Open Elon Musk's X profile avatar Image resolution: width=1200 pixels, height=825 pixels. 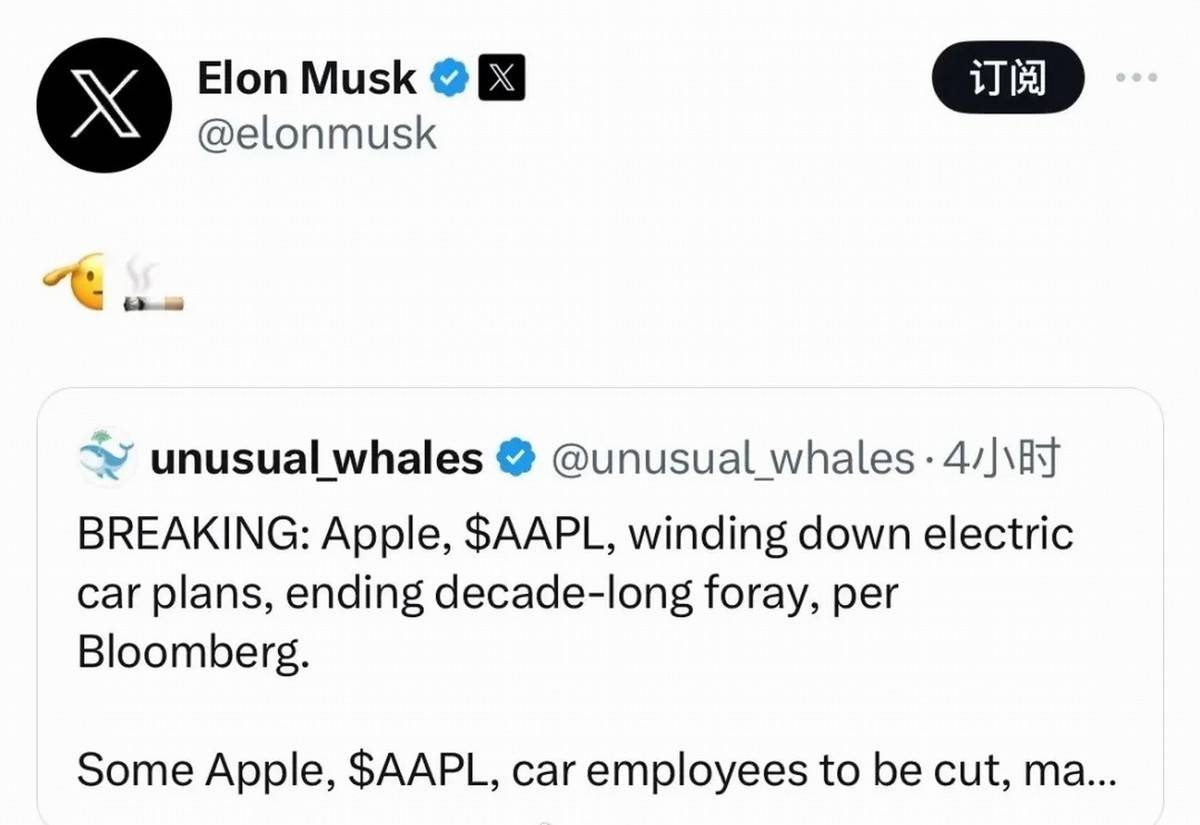tap(104, 105)
